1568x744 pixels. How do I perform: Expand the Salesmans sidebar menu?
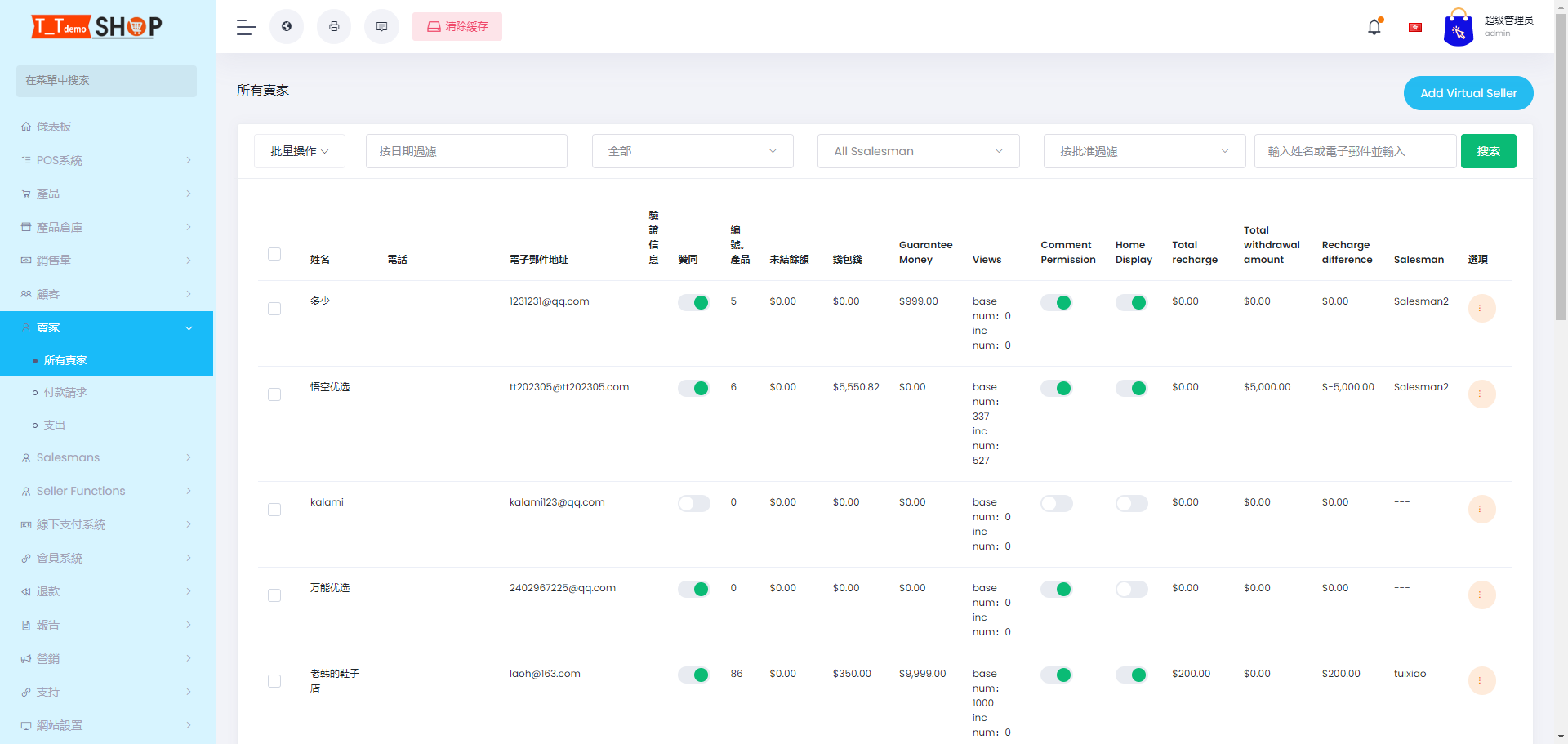(x=106, y=457)
